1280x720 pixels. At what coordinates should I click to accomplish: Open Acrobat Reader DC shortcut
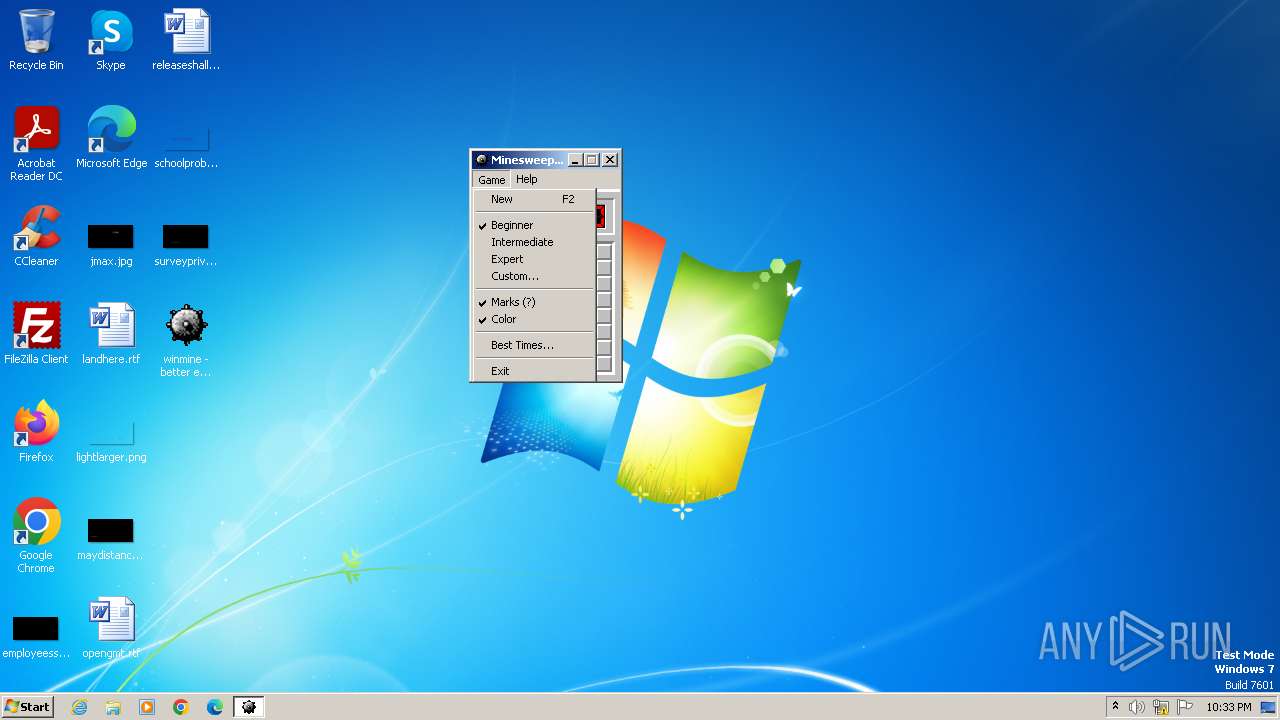[x=36, y=143]
